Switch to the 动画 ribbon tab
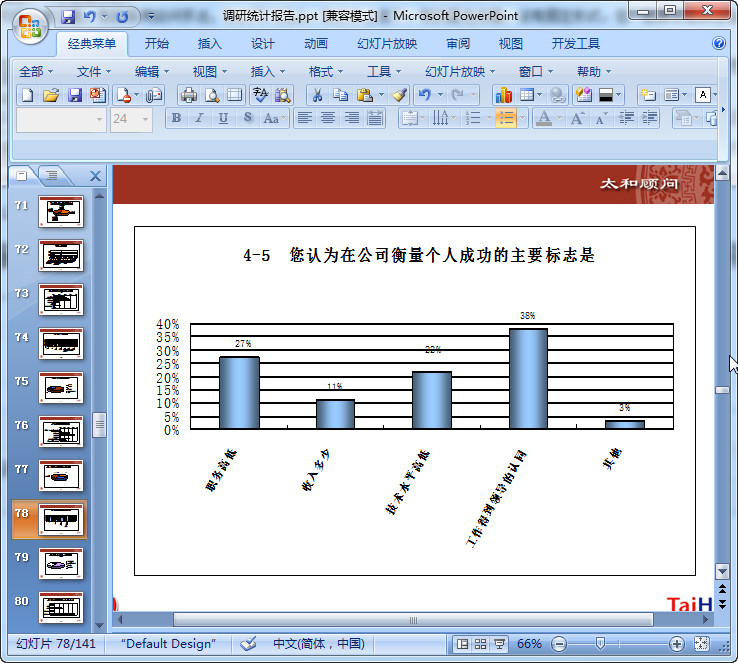The height and width of the screenshot is (663, 738). (x=315, y=44)
